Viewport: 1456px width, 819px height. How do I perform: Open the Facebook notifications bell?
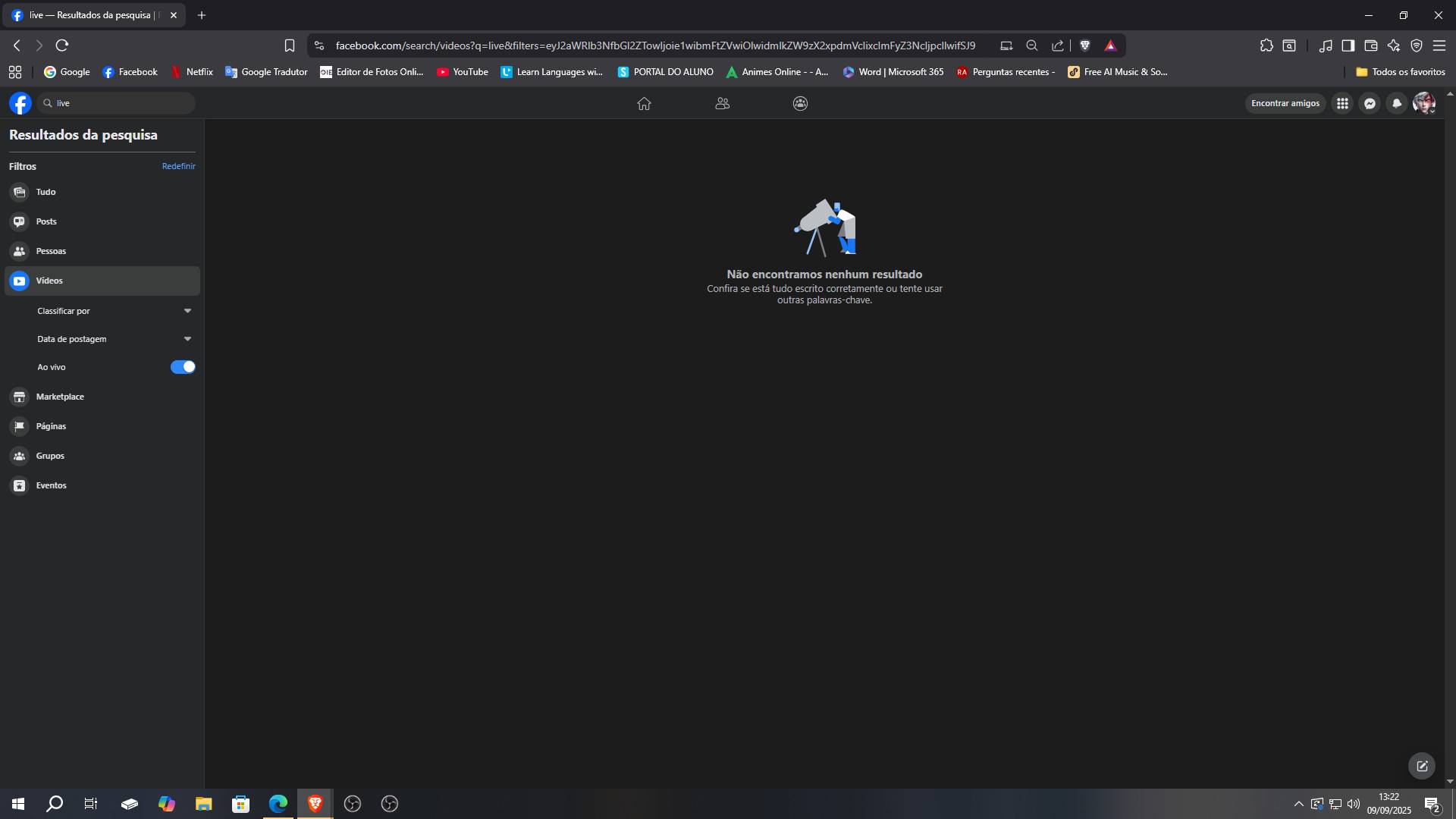pos(1397,103)
